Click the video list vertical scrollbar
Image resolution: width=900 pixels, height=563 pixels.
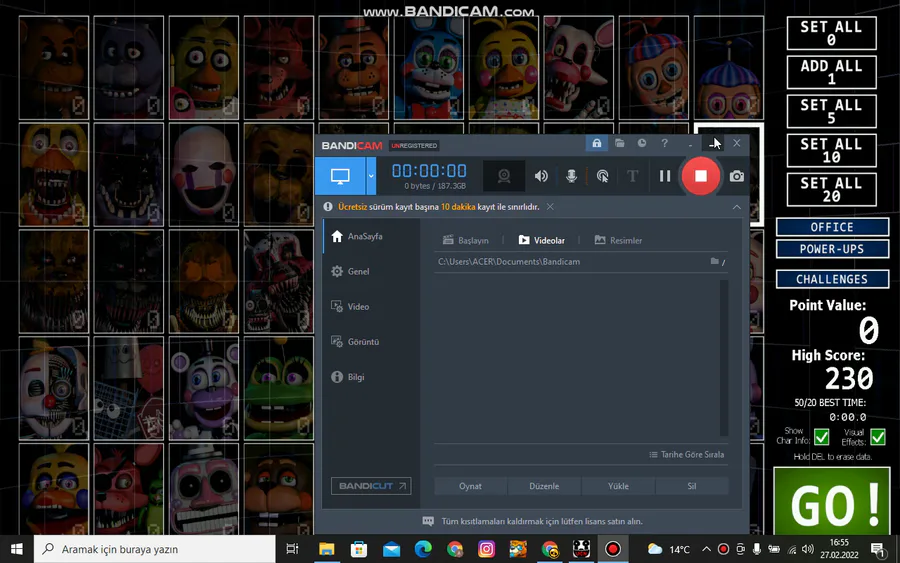click(x=724, y=358)
